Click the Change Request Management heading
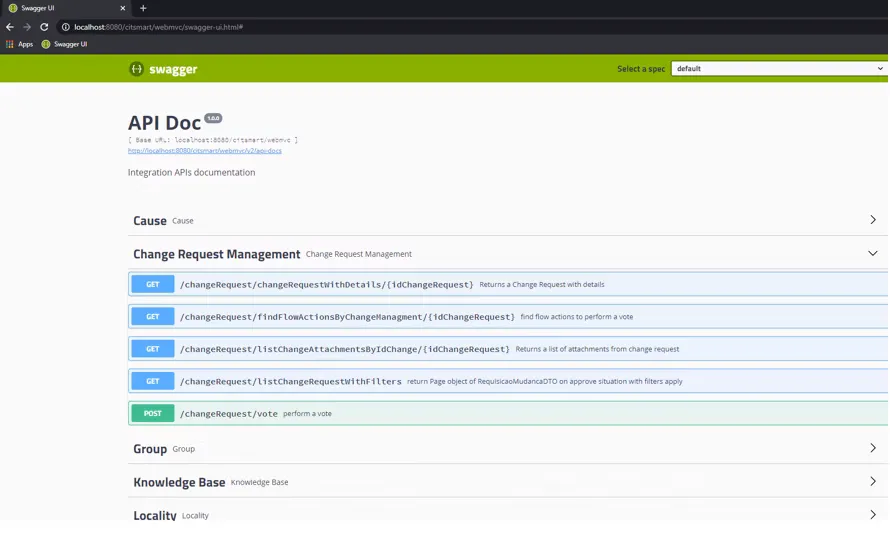890x536 pixels. (x=216, y=254)
